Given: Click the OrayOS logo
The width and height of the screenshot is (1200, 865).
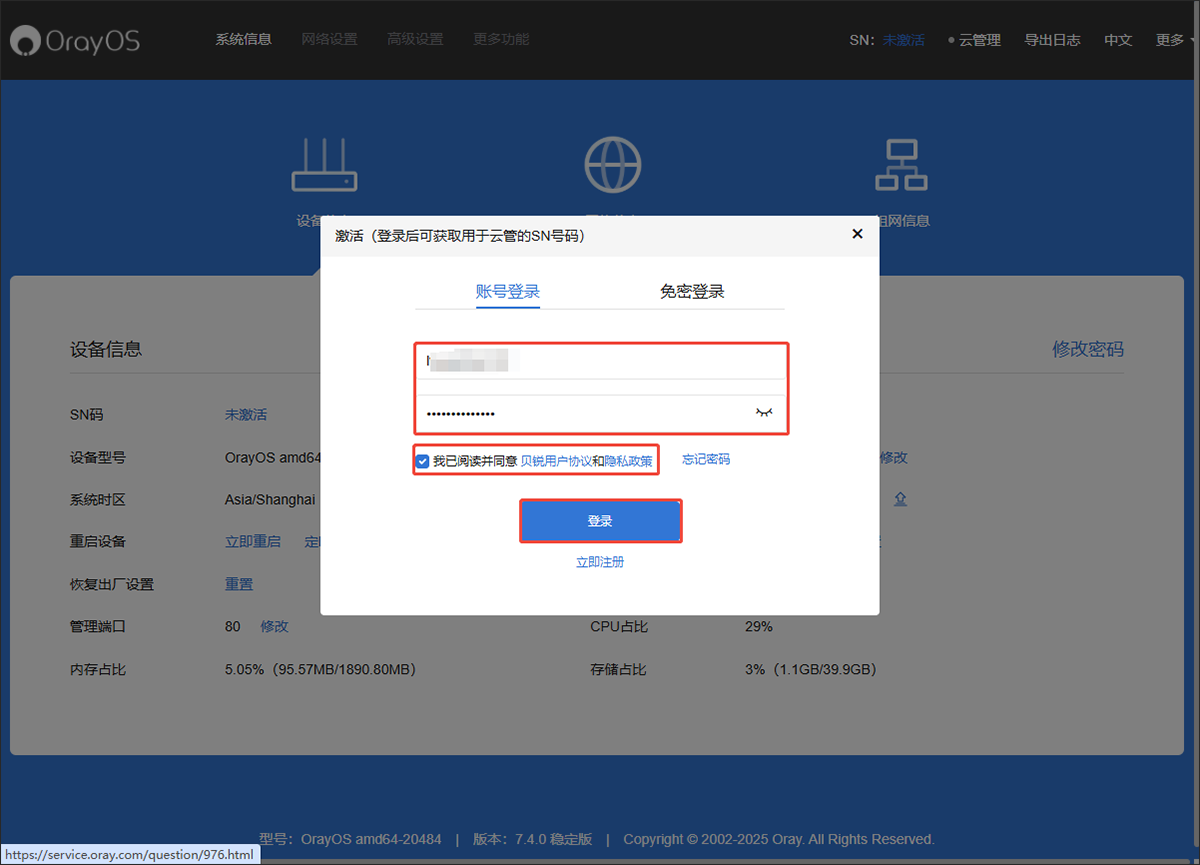Looking at the screenshot, I should click(75, 41).
